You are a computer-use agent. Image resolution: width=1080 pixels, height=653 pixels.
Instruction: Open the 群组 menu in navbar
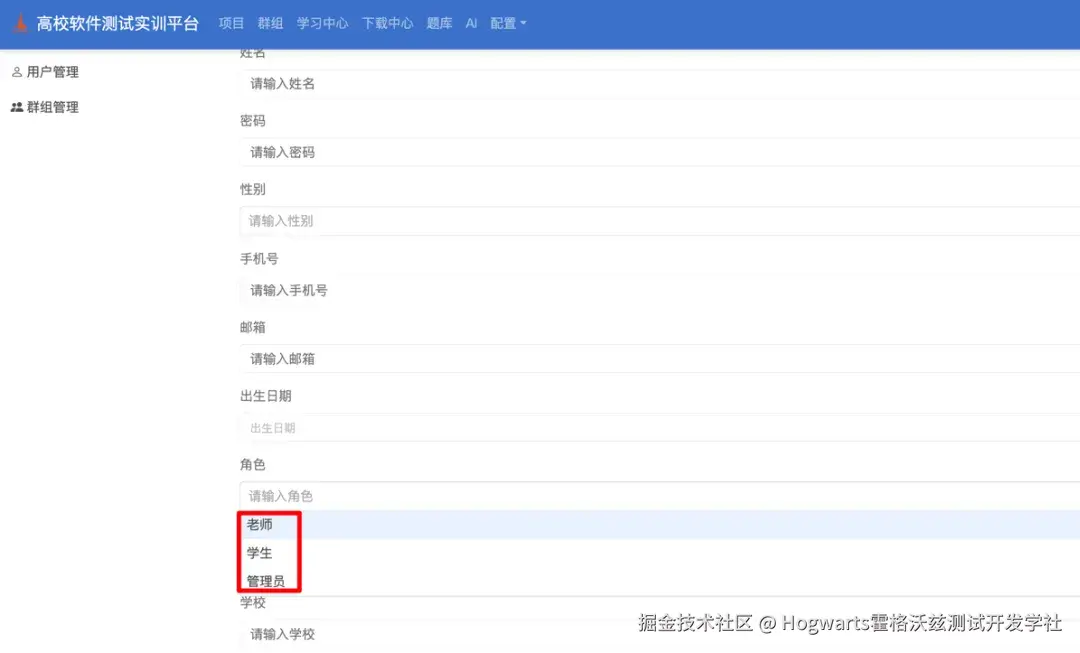click(270, 22)
